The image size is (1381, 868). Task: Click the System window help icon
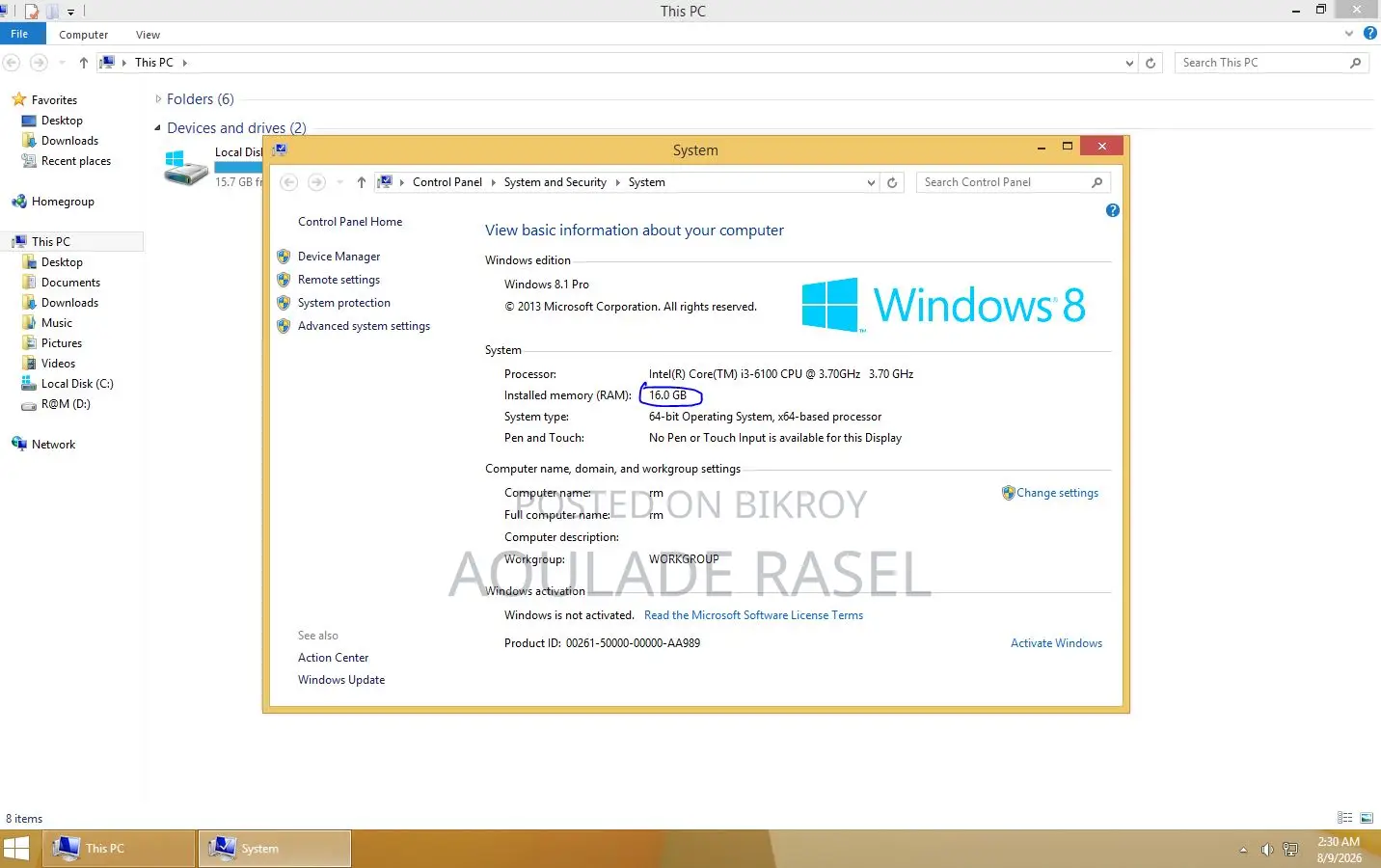tap(1112, 210)
